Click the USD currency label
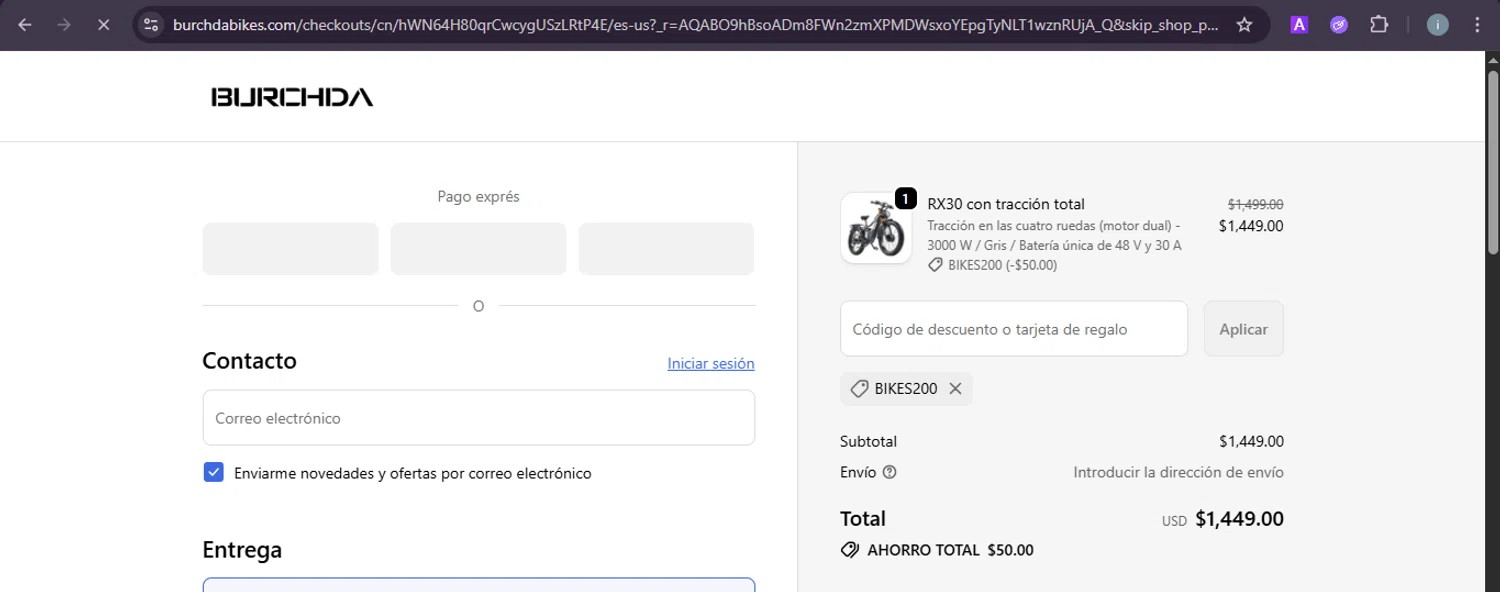 1174,521
